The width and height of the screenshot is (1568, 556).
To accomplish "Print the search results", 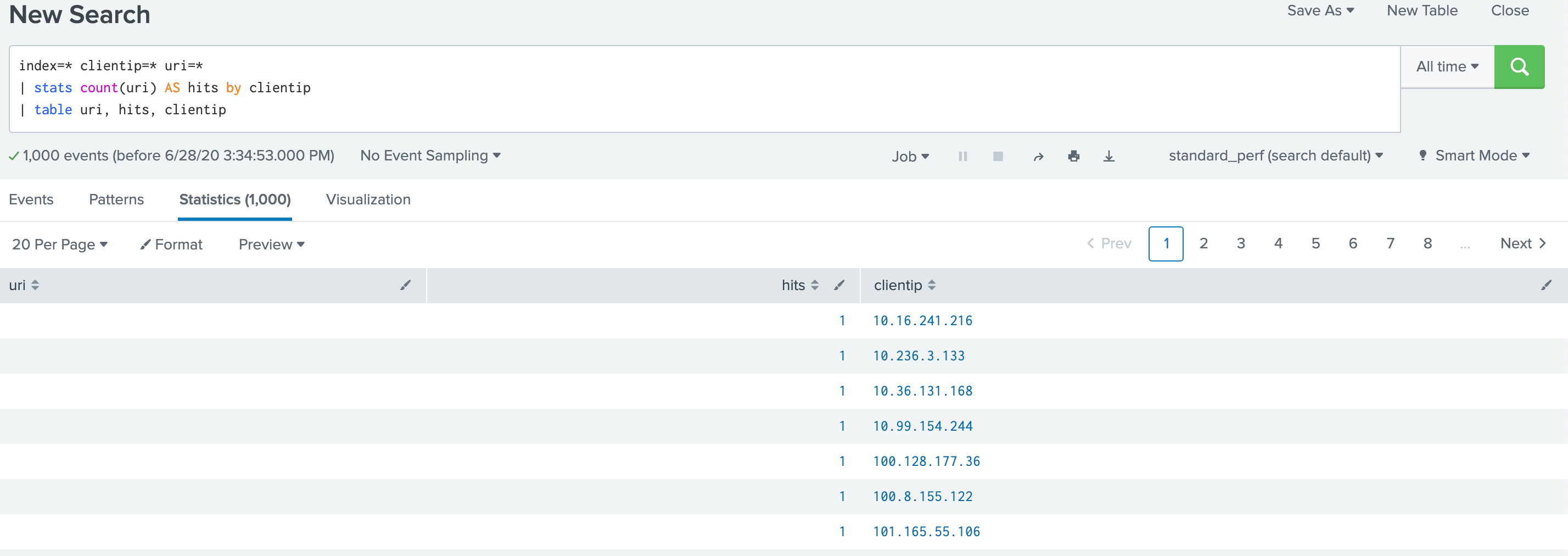I will [1073, 156].
